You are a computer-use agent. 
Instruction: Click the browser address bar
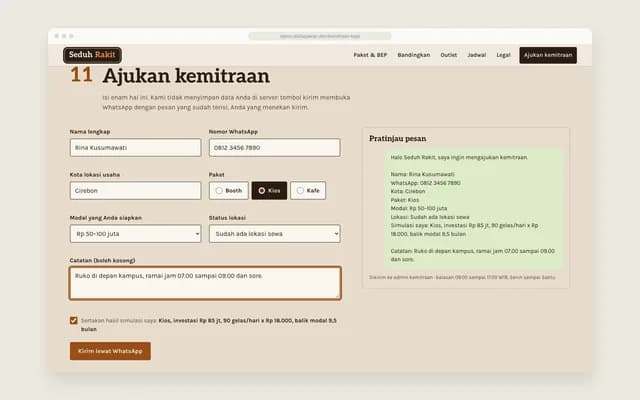[320, 36]
